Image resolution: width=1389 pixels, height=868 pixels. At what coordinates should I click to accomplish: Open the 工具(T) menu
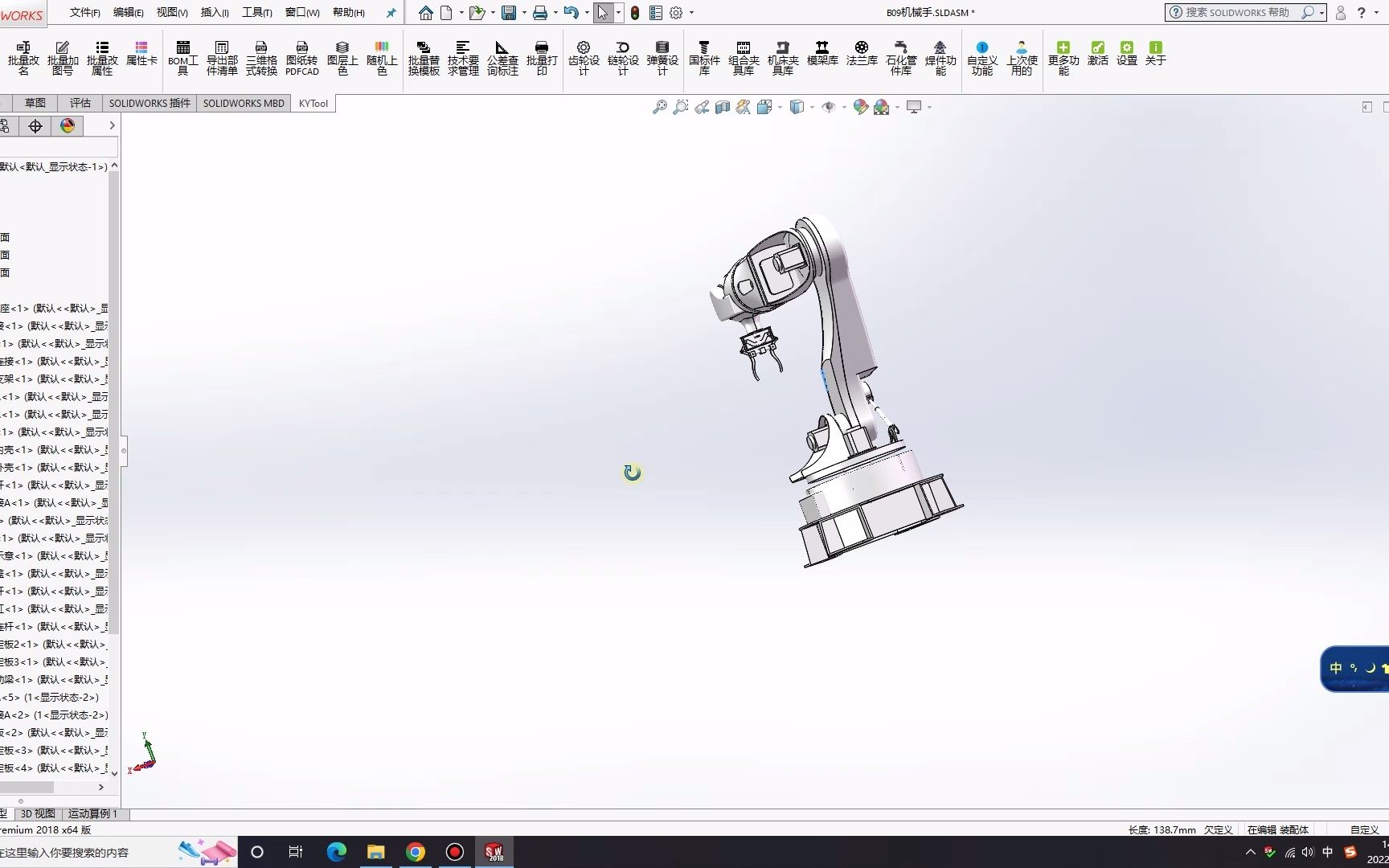(x=257, y=13)
